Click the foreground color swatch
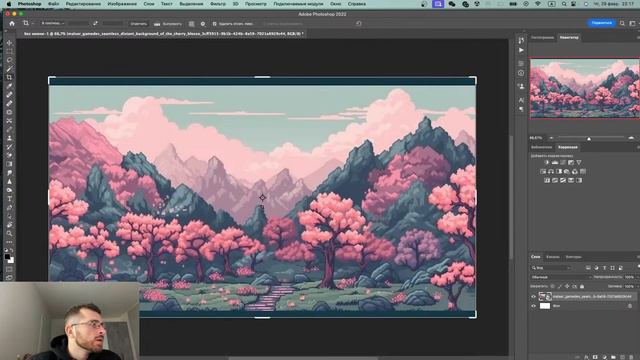This screenshot has width=640, height=360. (7, 257)
